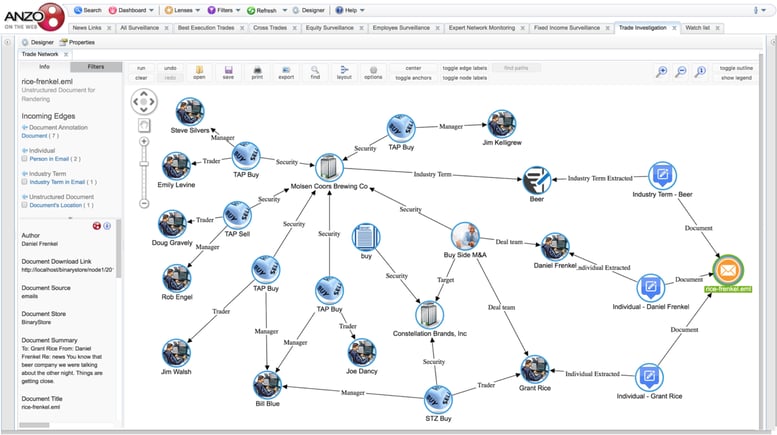Select the hand pan tool
Screen dimensions: 777x435
coord(144,125)
